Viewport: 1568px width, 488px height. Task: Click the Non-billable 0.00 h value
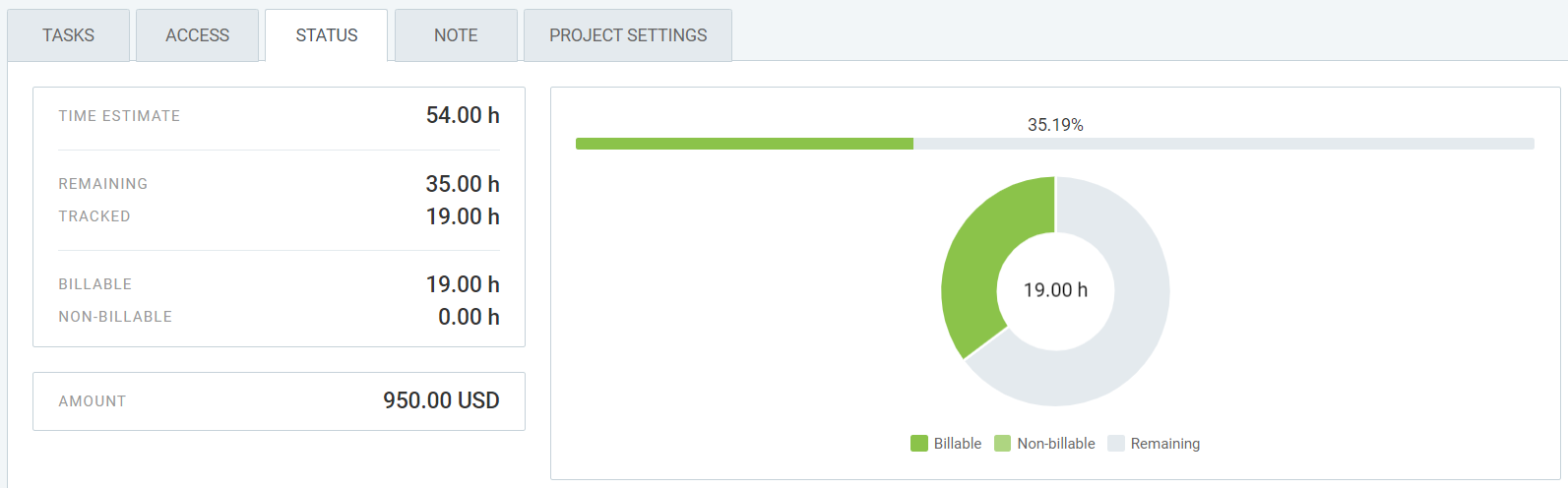click(x=469, y=317)
